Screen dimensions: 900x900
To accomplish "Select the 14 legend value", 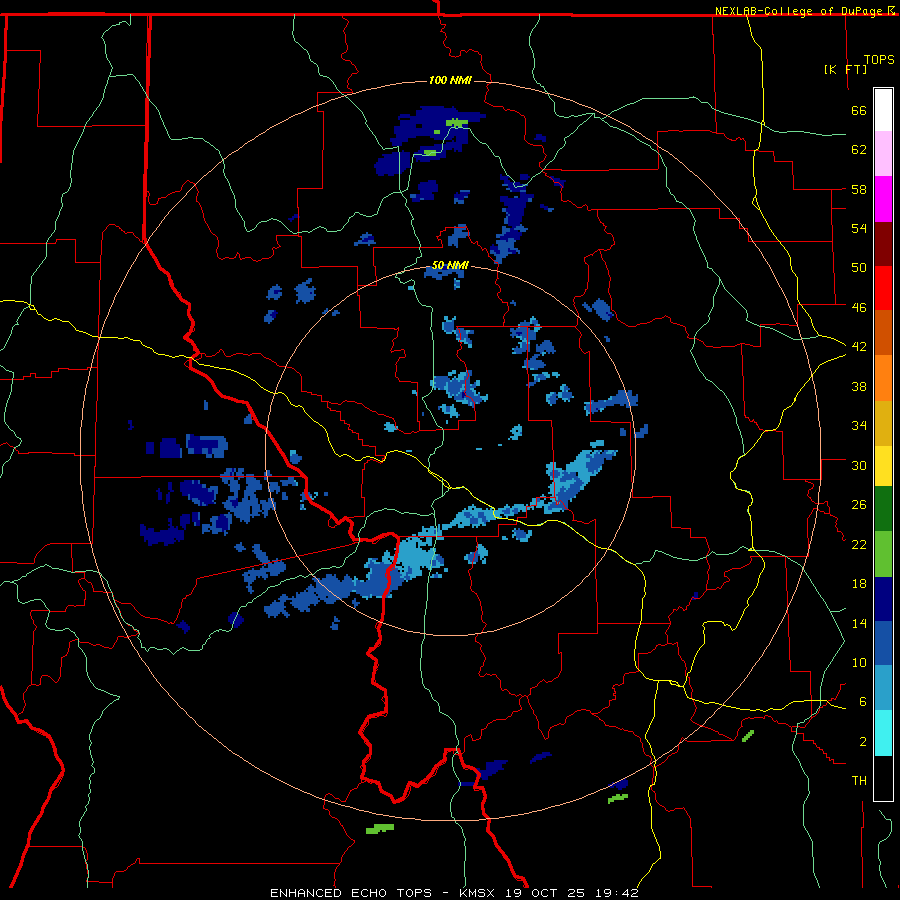I will pos(859,623).
